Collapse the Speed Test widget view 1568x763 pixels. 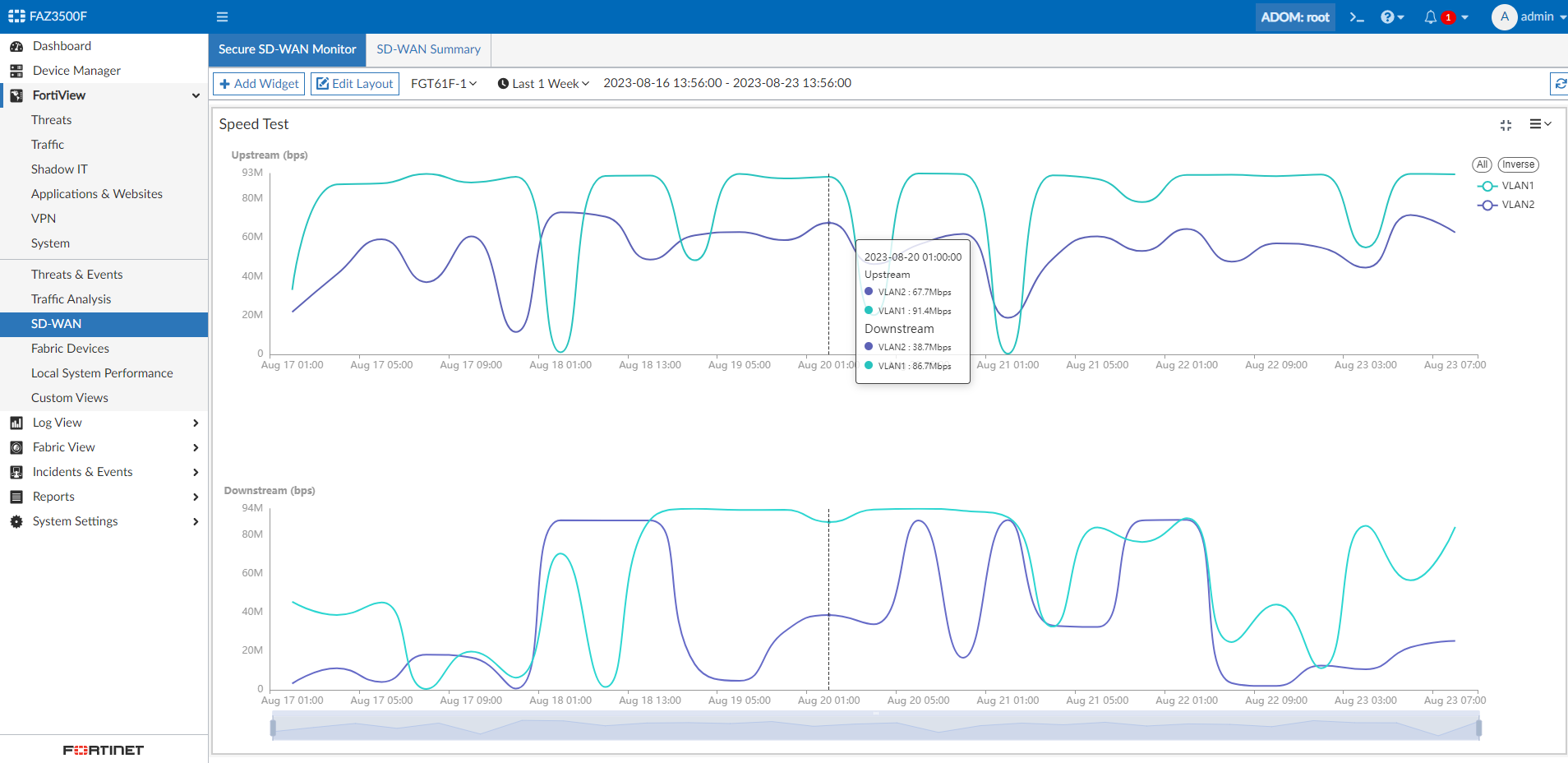pyautogui.click(x=1506, y=125)
